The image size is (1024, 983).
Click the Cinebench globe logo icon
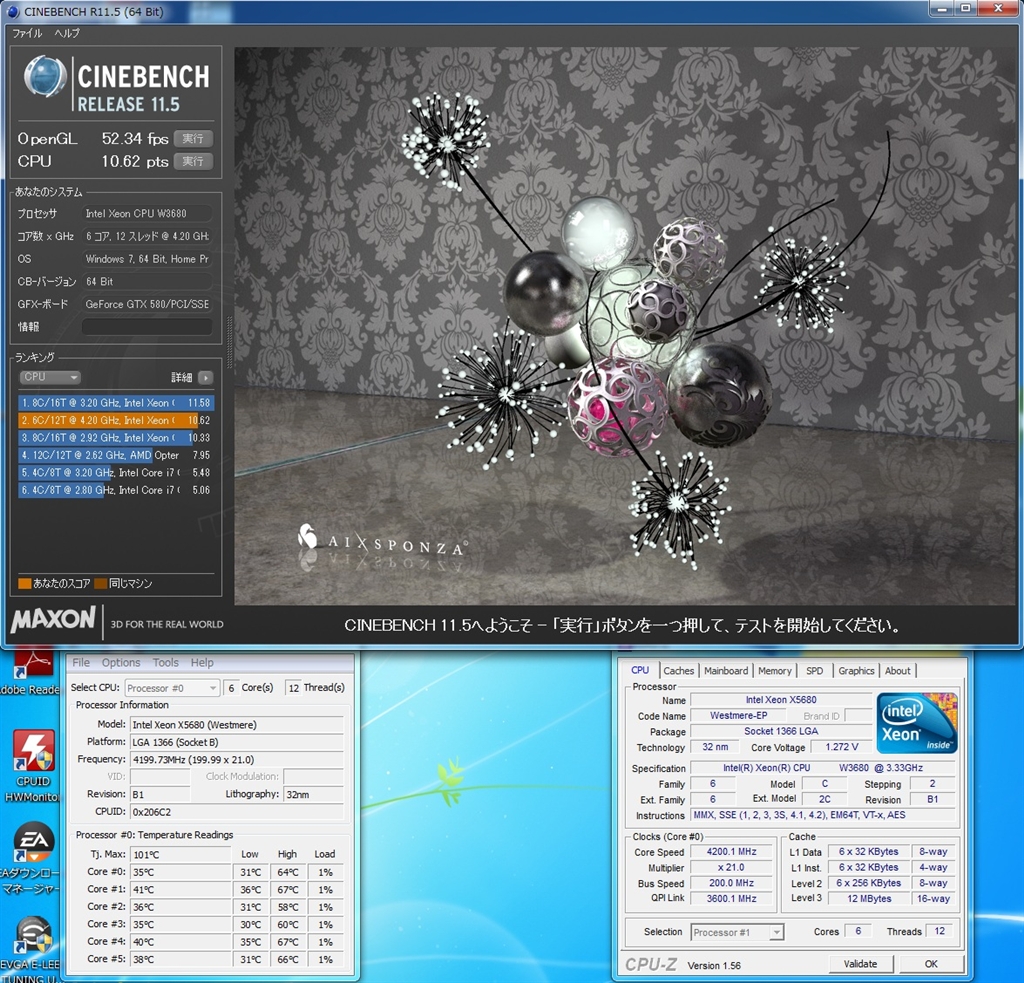(45, 77)
